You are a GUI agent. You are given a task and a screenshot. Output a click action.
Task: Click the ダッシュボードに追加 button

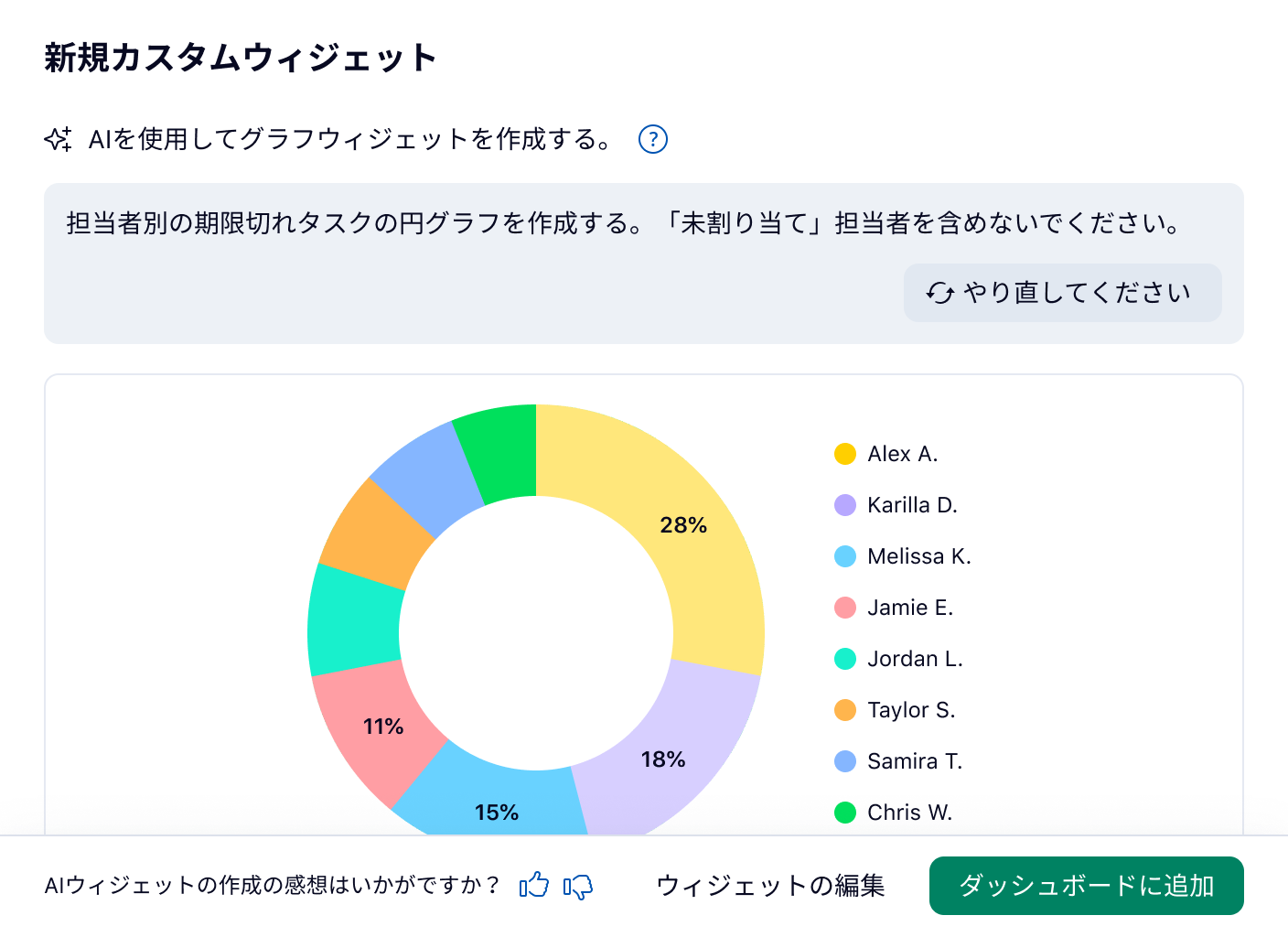pyautogui.click(x=1086, y=886)
